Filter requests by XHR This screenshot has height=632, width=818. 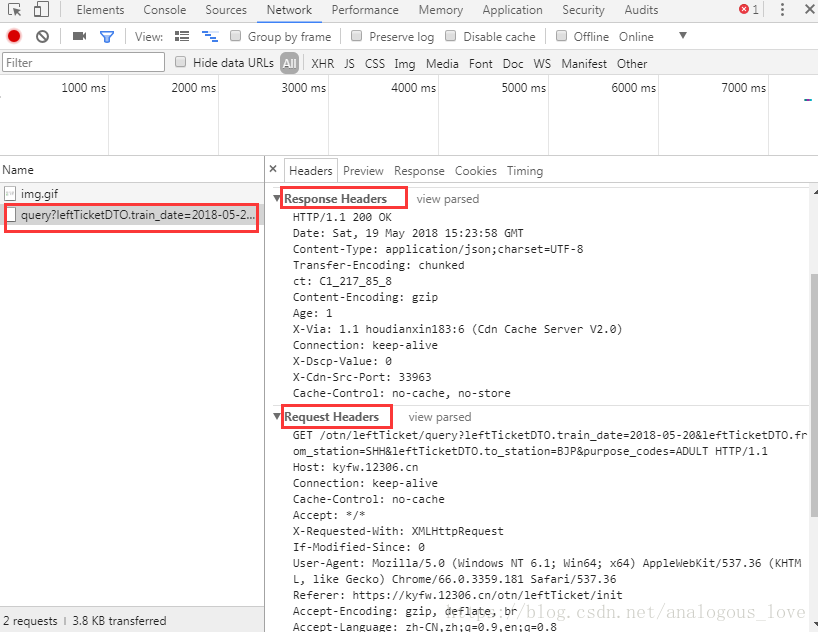[x=322, y=64]
